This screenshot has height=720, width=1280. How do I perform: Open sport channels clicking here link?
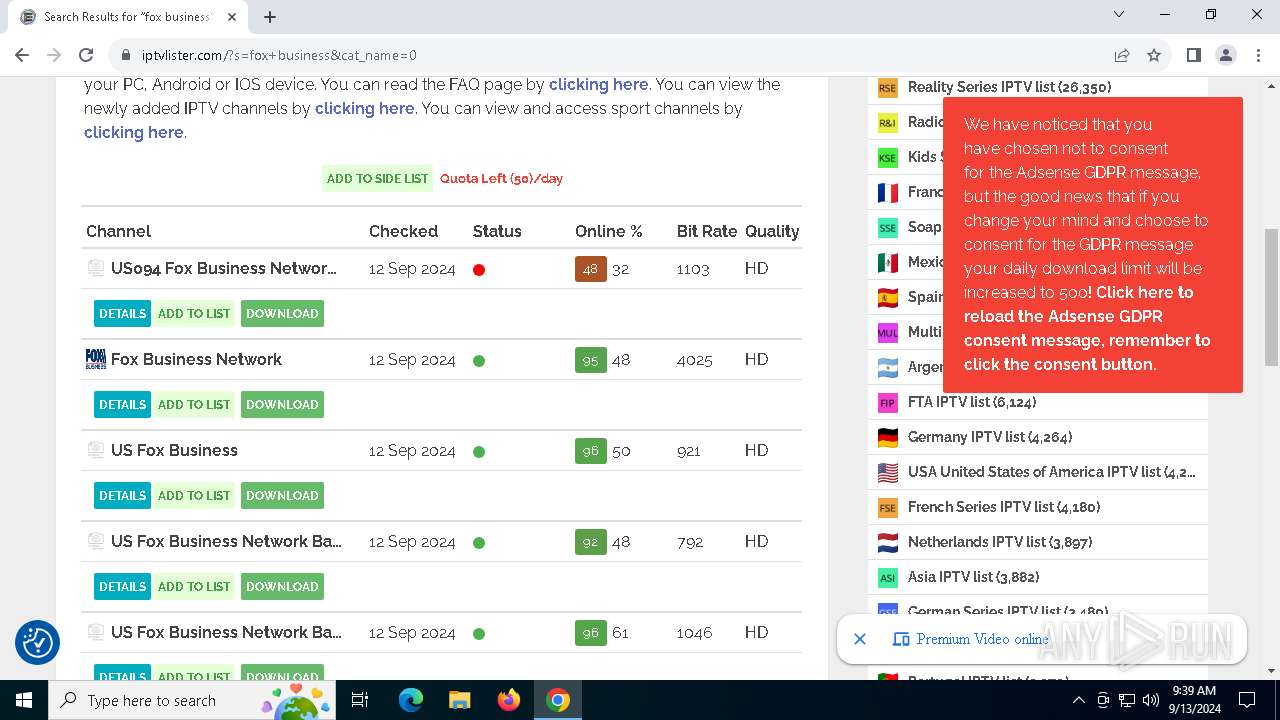(133, 132)
